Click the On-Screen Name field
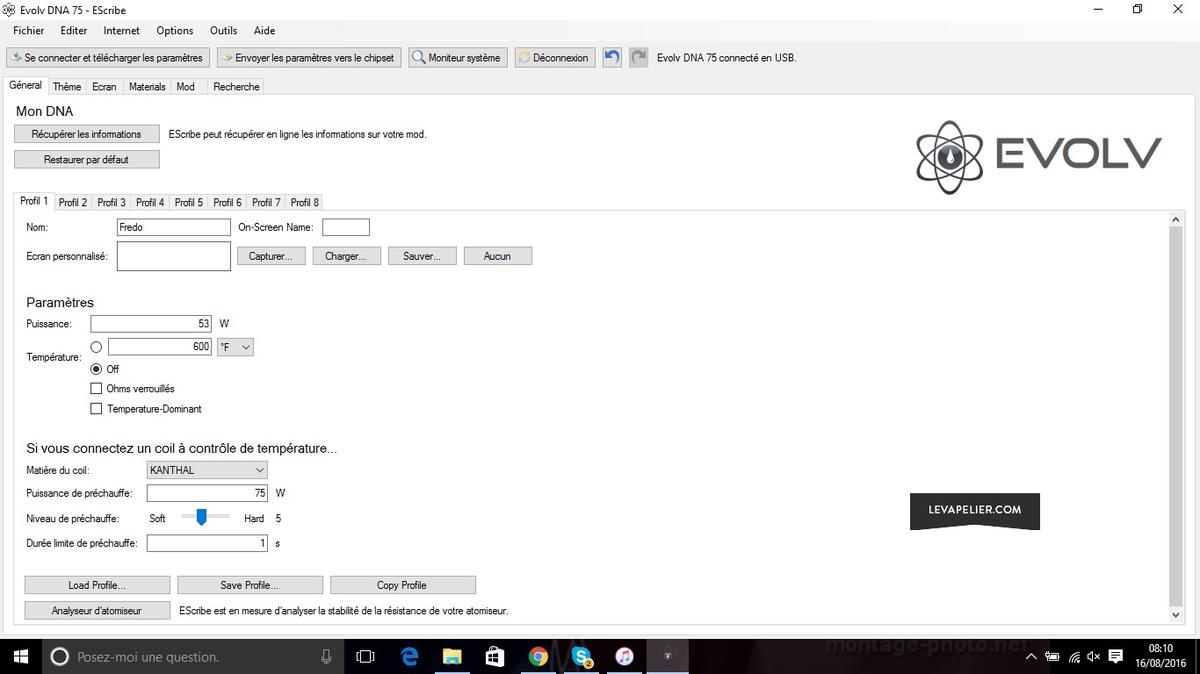Screen dimensions: 1200x674 coord(346,227)
